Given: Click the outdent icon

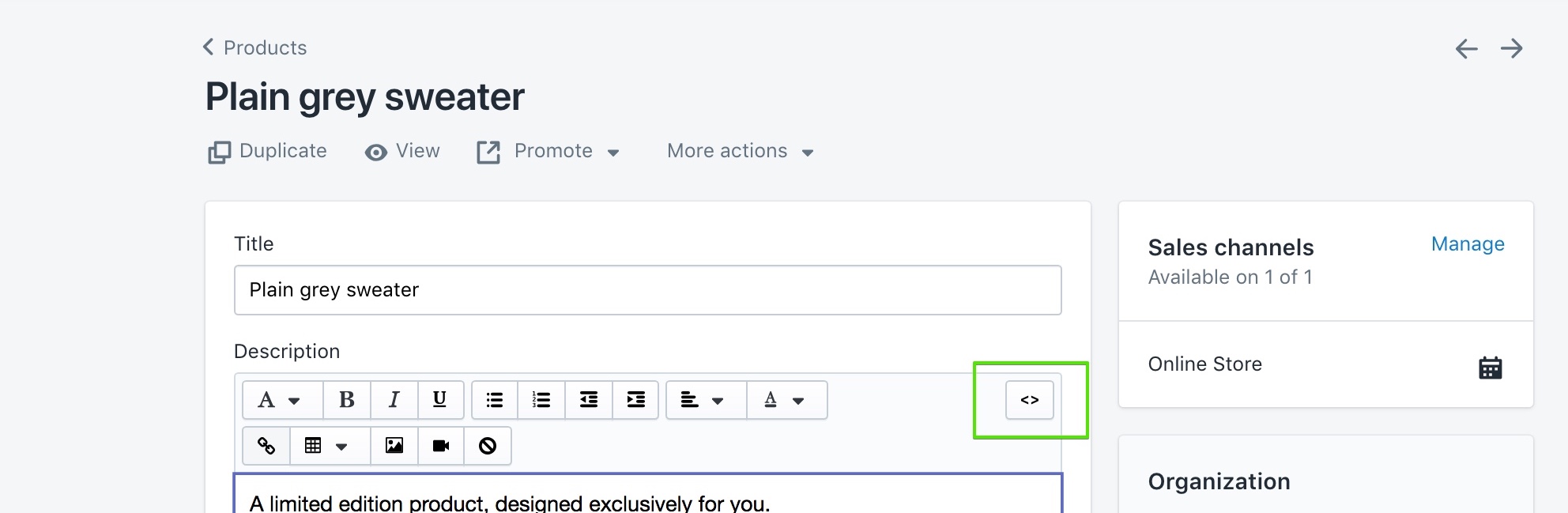Looking at the screenshot, I should [589, 400].
